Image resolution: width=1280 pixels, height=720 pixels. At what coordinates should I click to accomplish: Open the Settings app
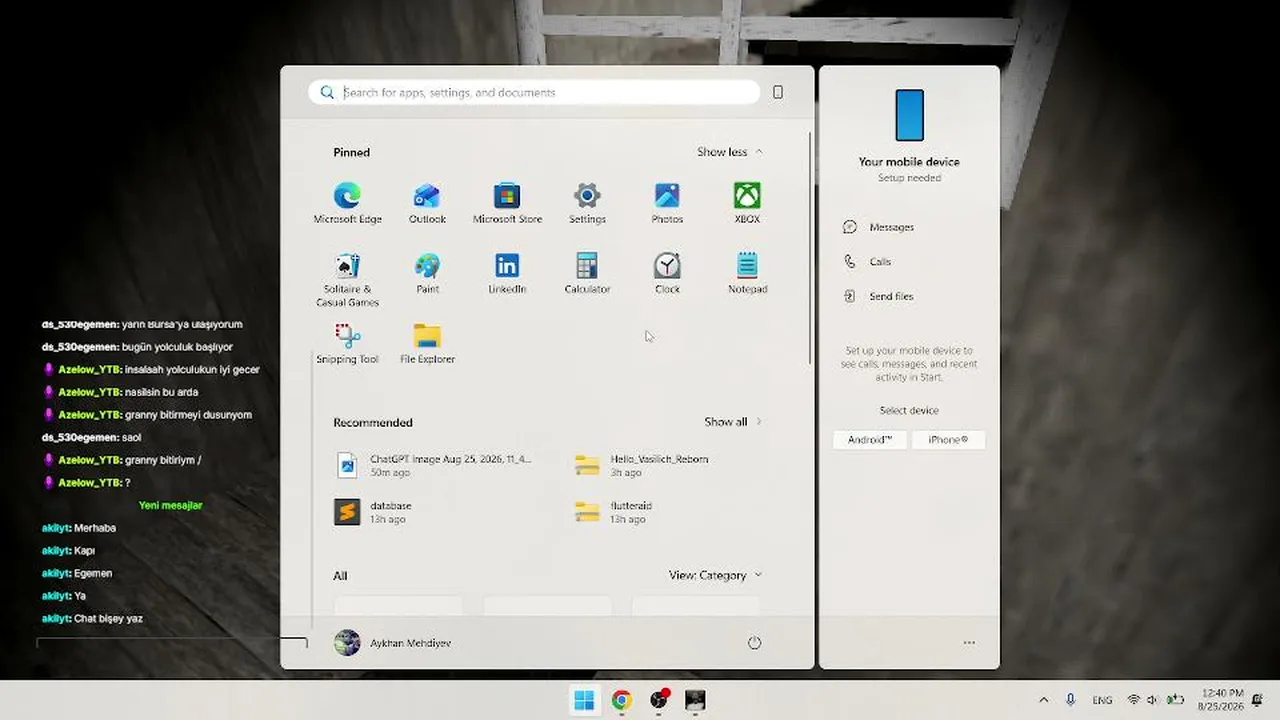(x=587, y=203)
